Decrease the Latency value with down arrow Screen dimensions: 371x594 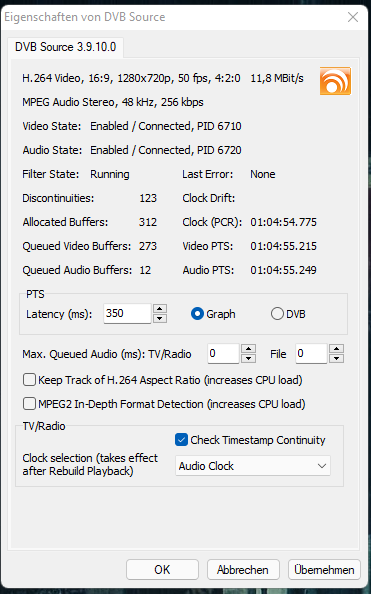click(x=160, y=318)
